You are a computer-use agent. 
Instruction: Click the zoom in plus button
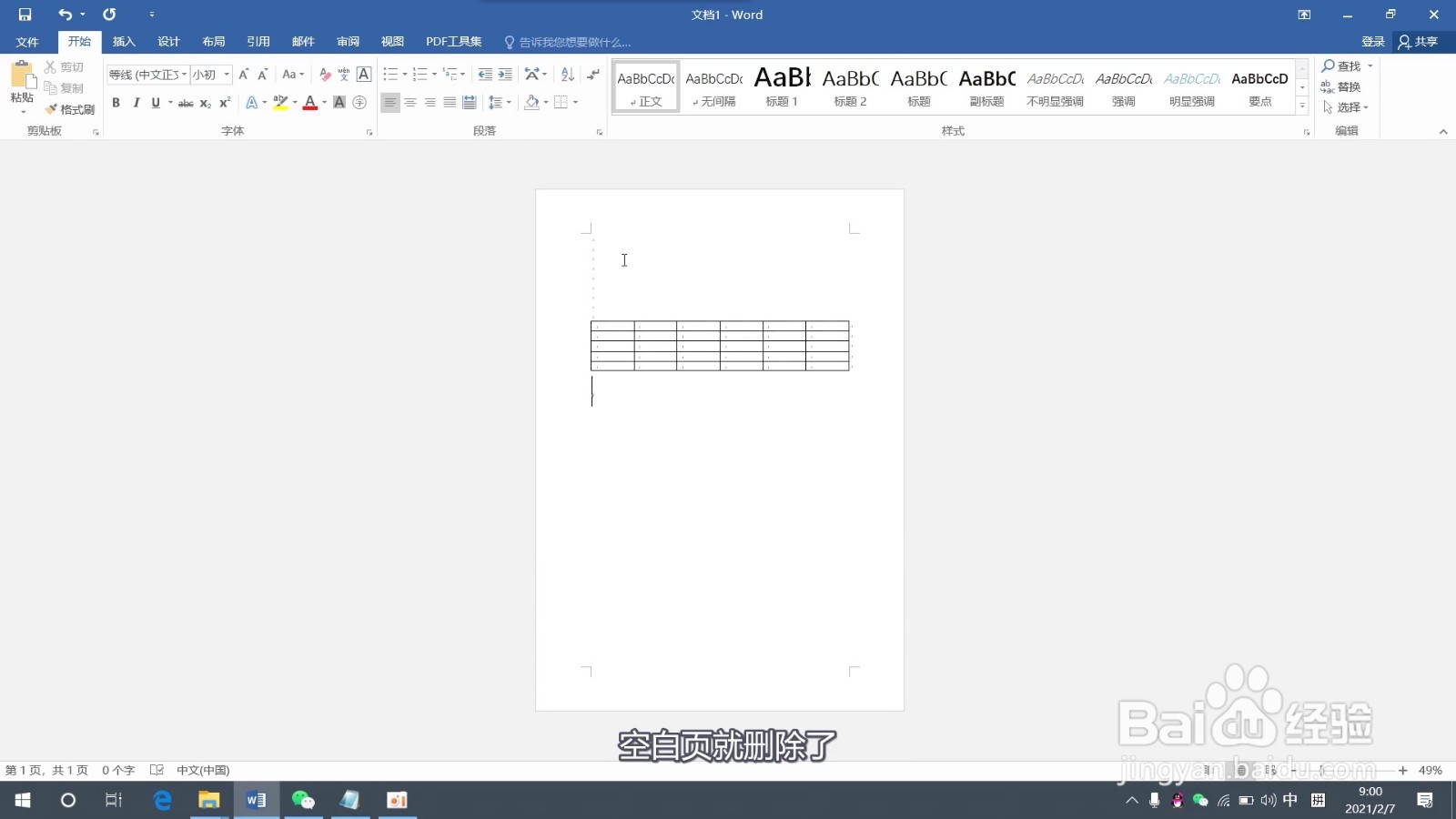(x=1403, y=771)
